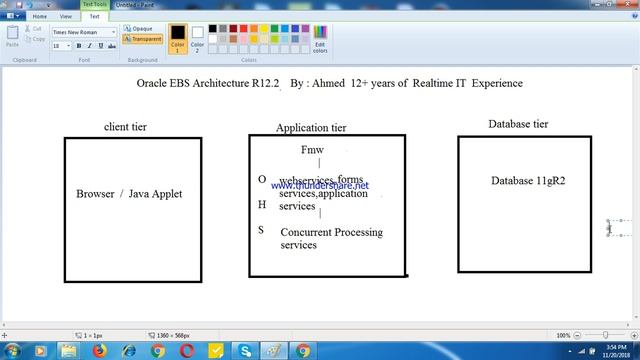
Task: Click the zoom out minus button
Action: tap(577, 335)
